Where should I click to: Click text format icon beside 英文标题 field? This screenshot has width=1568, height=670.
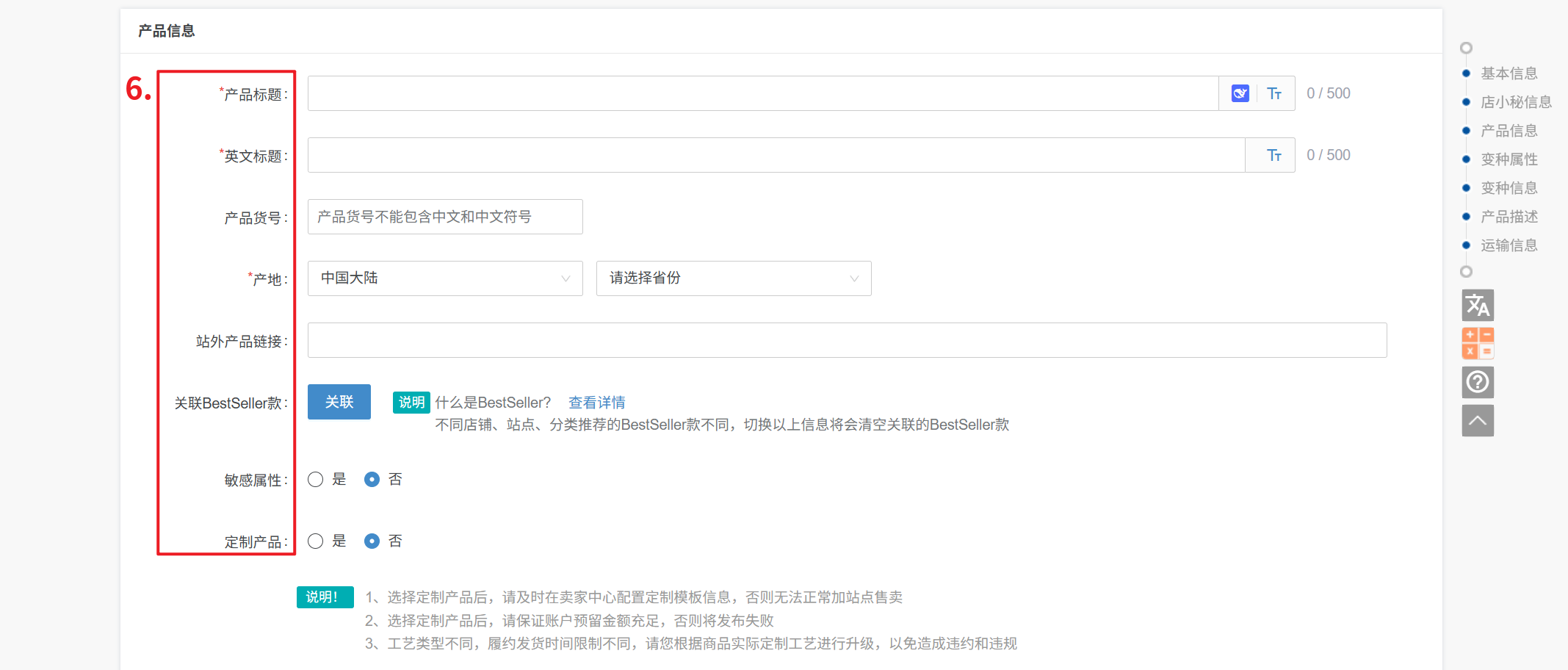pos(1274,155)
